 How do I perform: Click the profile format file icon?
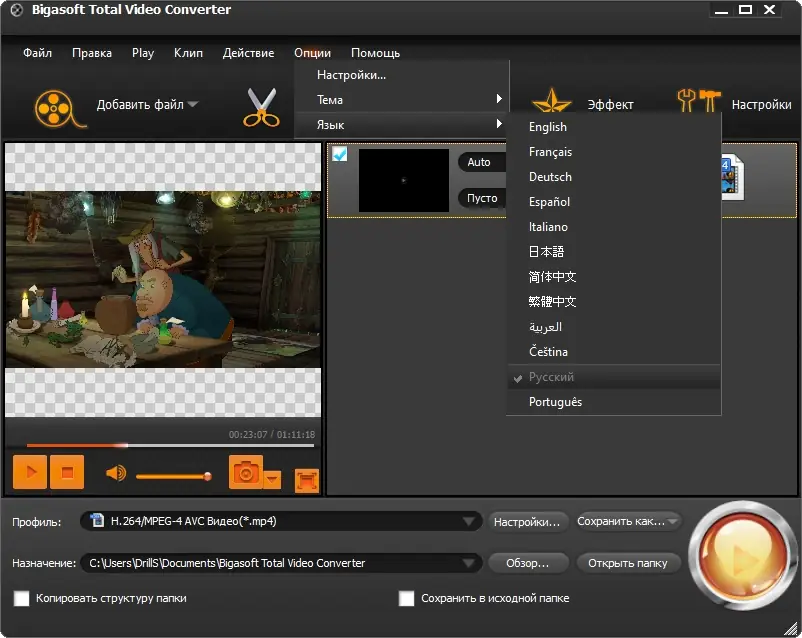pos(97,520)
